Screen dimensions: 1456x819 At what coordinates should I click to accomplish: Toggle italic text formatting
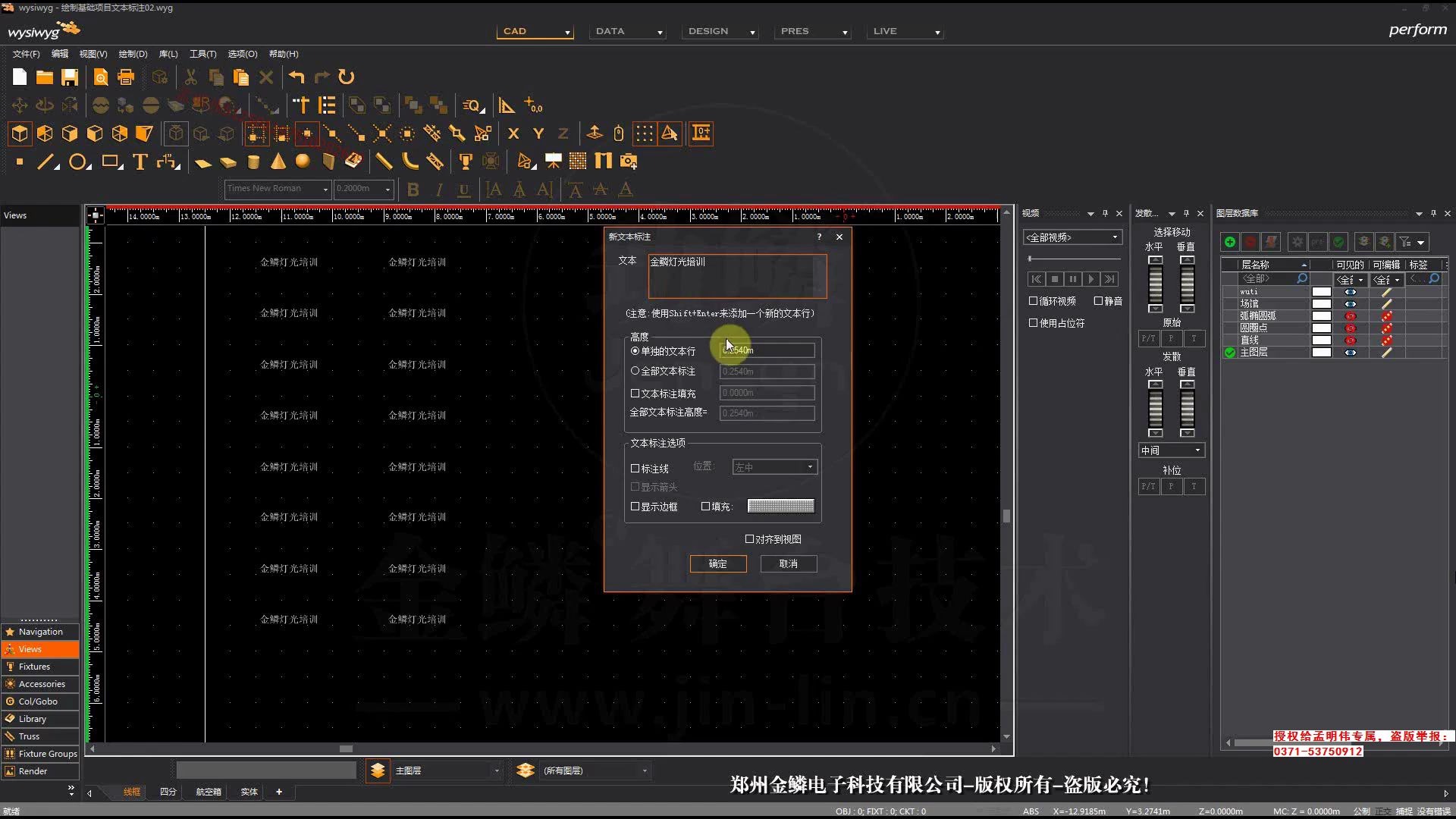(438, 190)
